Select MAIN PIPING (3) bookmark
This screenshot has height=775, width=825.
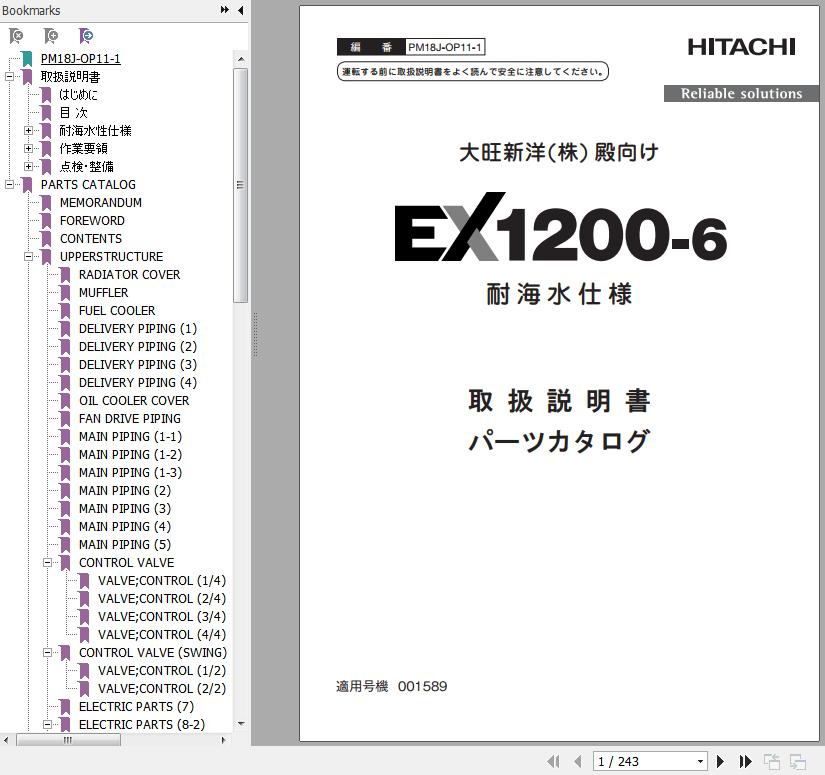125,508
